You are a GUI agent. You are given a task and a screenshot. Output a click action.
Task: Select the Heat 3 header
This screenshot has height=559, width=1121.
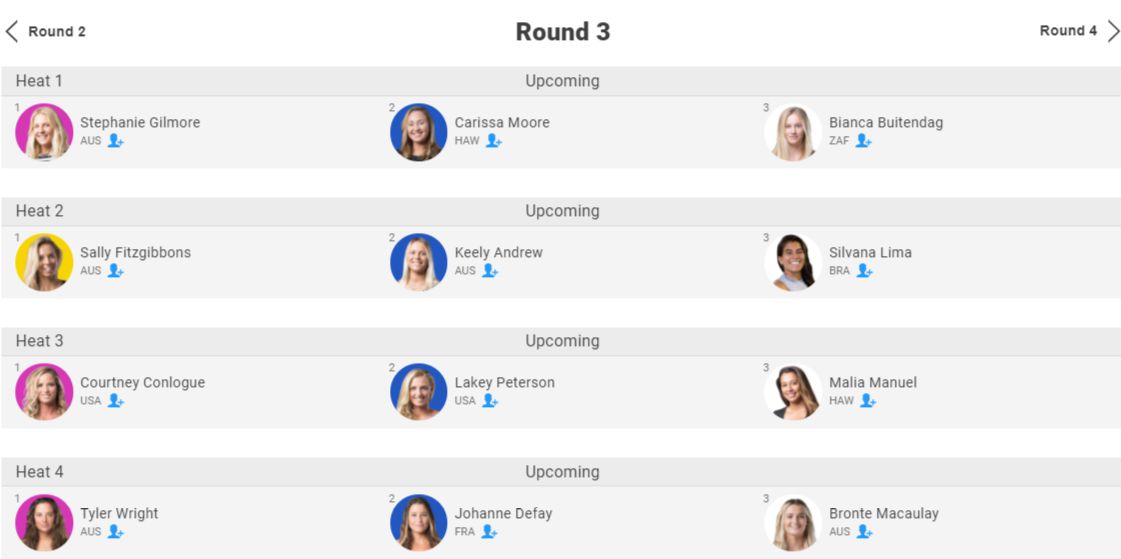click(560, 341)
